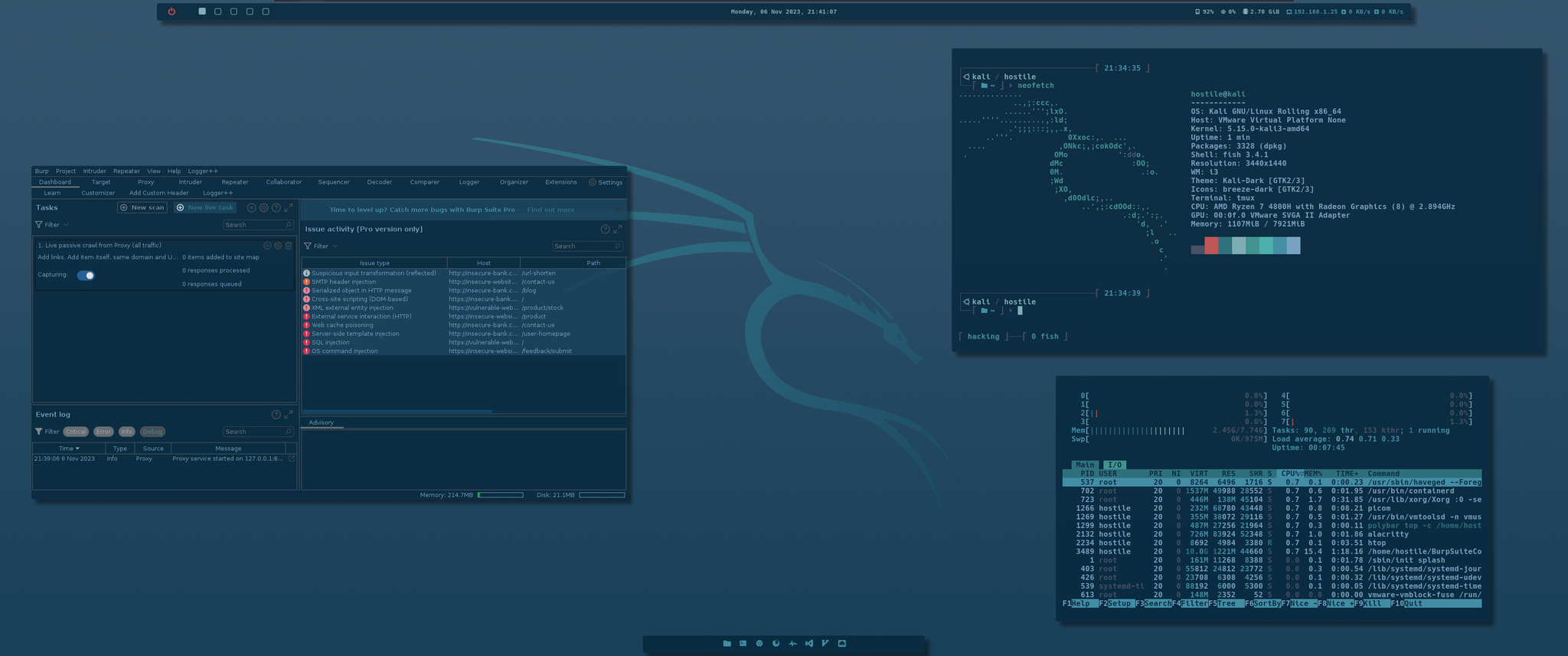Click the SMTP header injection severity icon
This screenshot has width=1568, height=656.
(306, 282)
